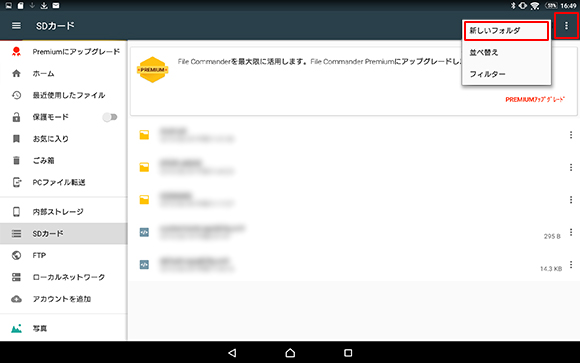Open the second yellow folder icon
This screenshot has width=580, height=363.
(x=144, y=167)
